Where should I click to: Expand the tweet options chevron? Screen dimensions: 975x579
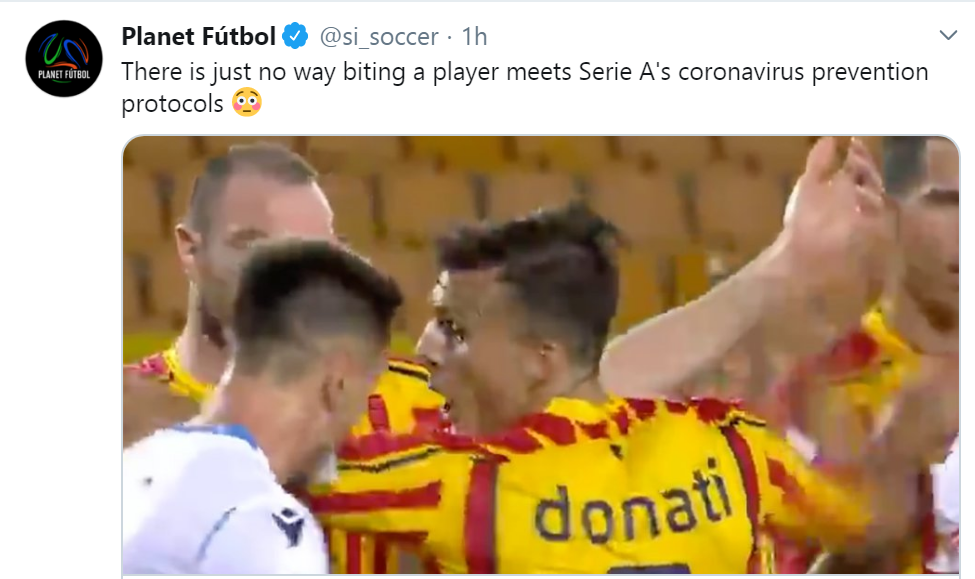click(948, 36)
